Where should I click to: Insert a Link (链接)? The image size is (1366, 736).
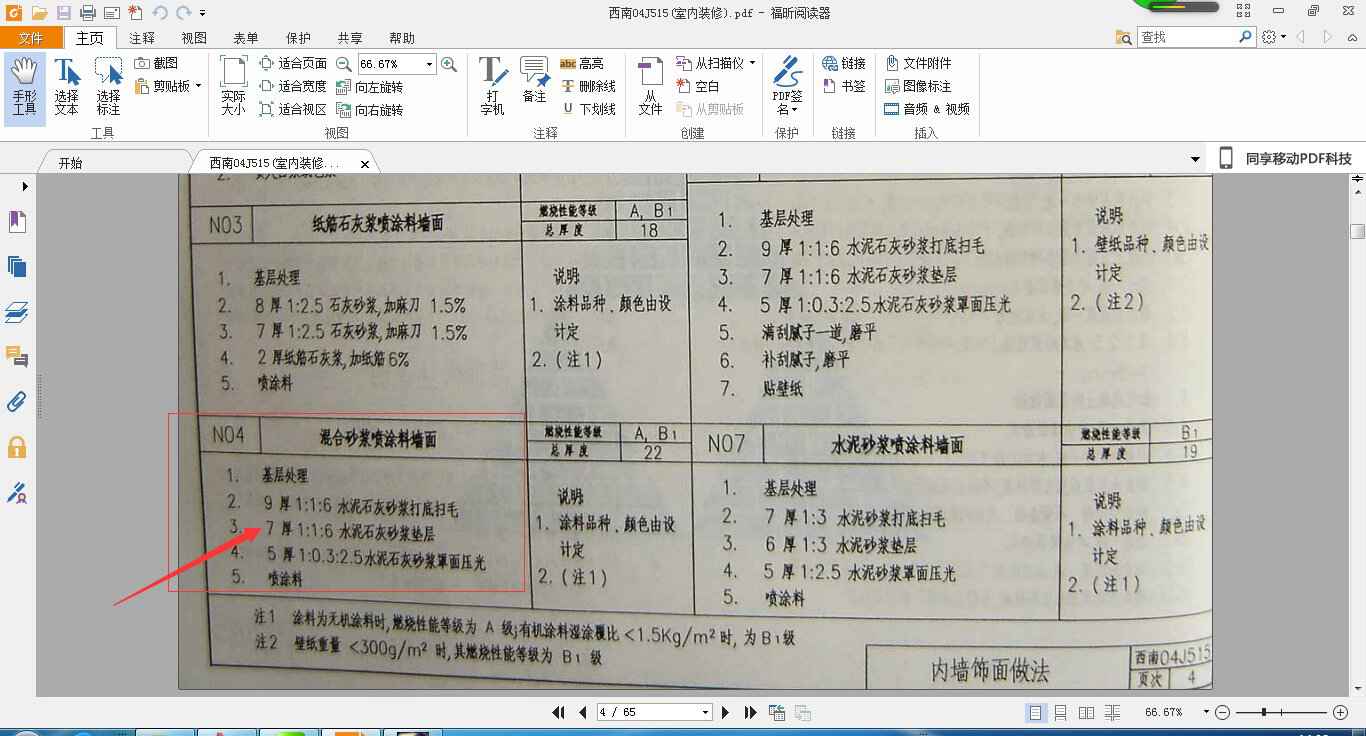[844, 63]
